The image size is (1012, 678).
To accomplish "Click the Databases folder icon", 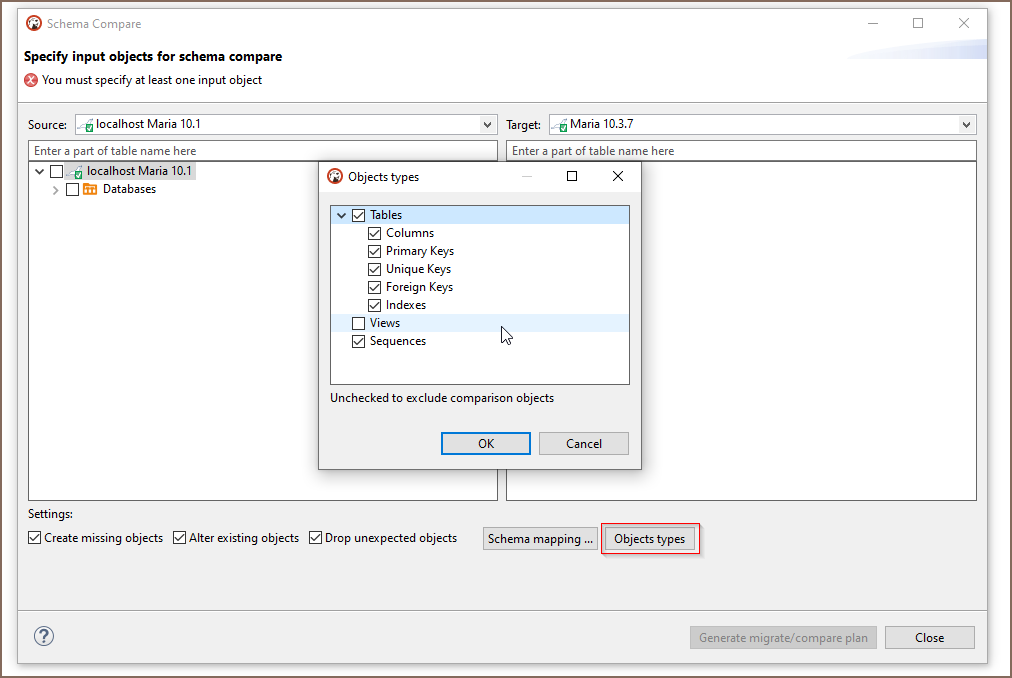I will tap(90, 189).
